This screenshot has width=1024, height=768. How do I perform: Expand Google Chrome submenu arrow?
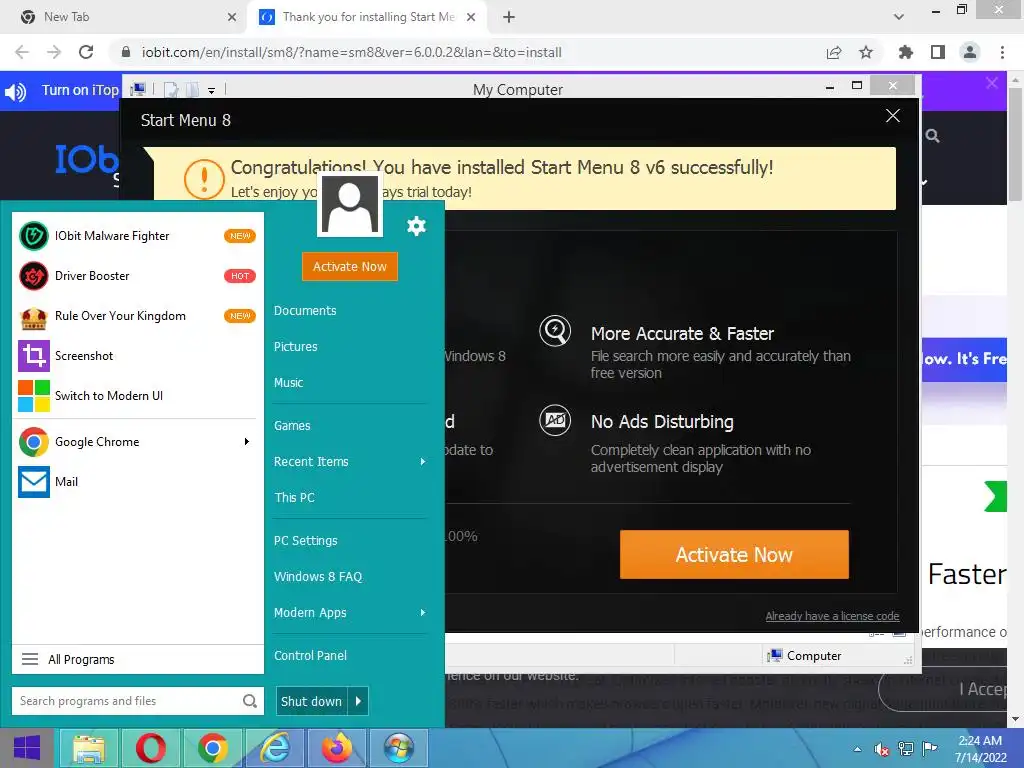click(x=246, y=442)
